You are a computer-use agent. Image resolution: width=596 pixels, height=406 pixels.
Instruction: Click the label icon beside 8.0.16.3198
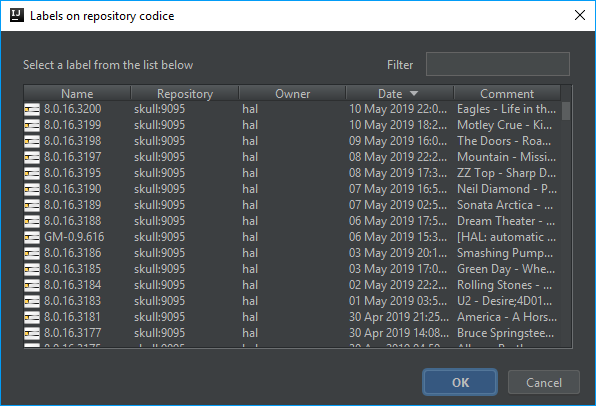point(32,141)
